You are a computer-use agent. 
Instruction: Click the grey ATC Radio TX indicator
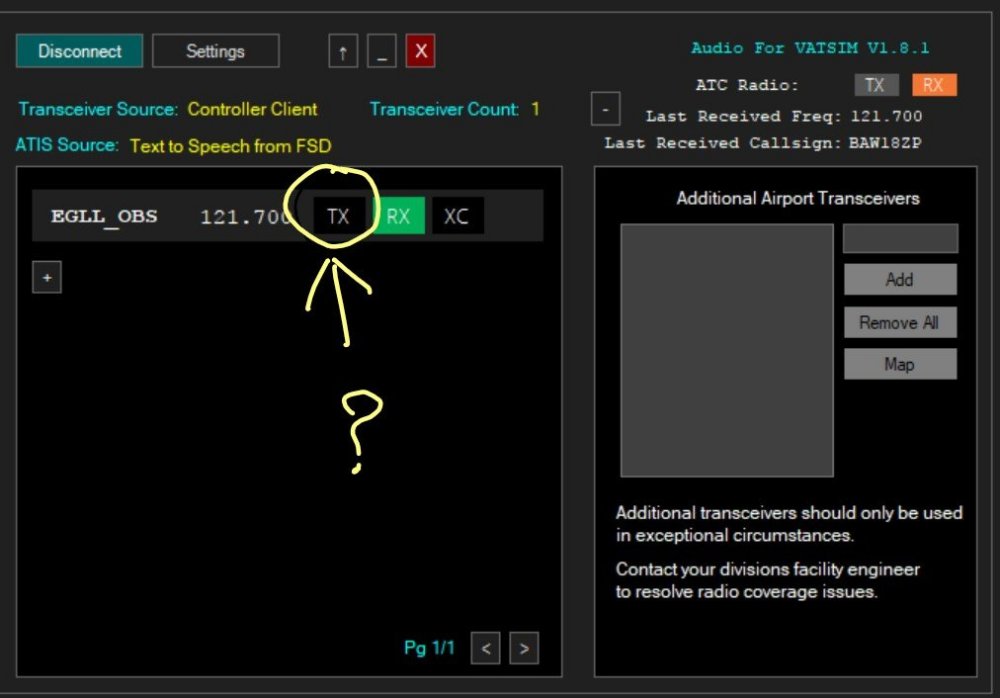(876, 85)
